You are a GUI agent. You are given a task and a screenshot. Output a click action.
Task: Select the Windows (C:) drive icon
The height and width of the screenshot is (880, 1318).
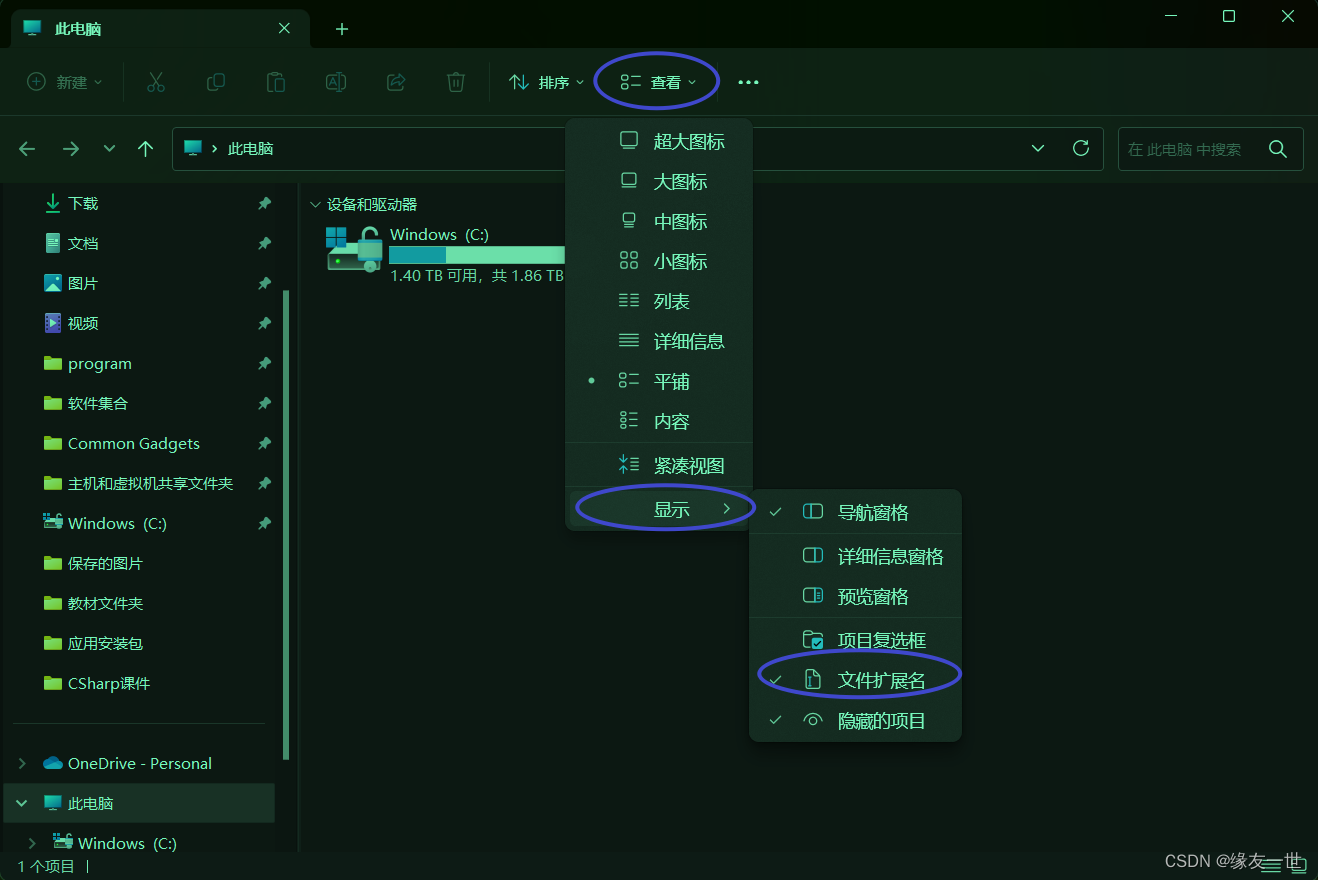(x=354, y=249)
